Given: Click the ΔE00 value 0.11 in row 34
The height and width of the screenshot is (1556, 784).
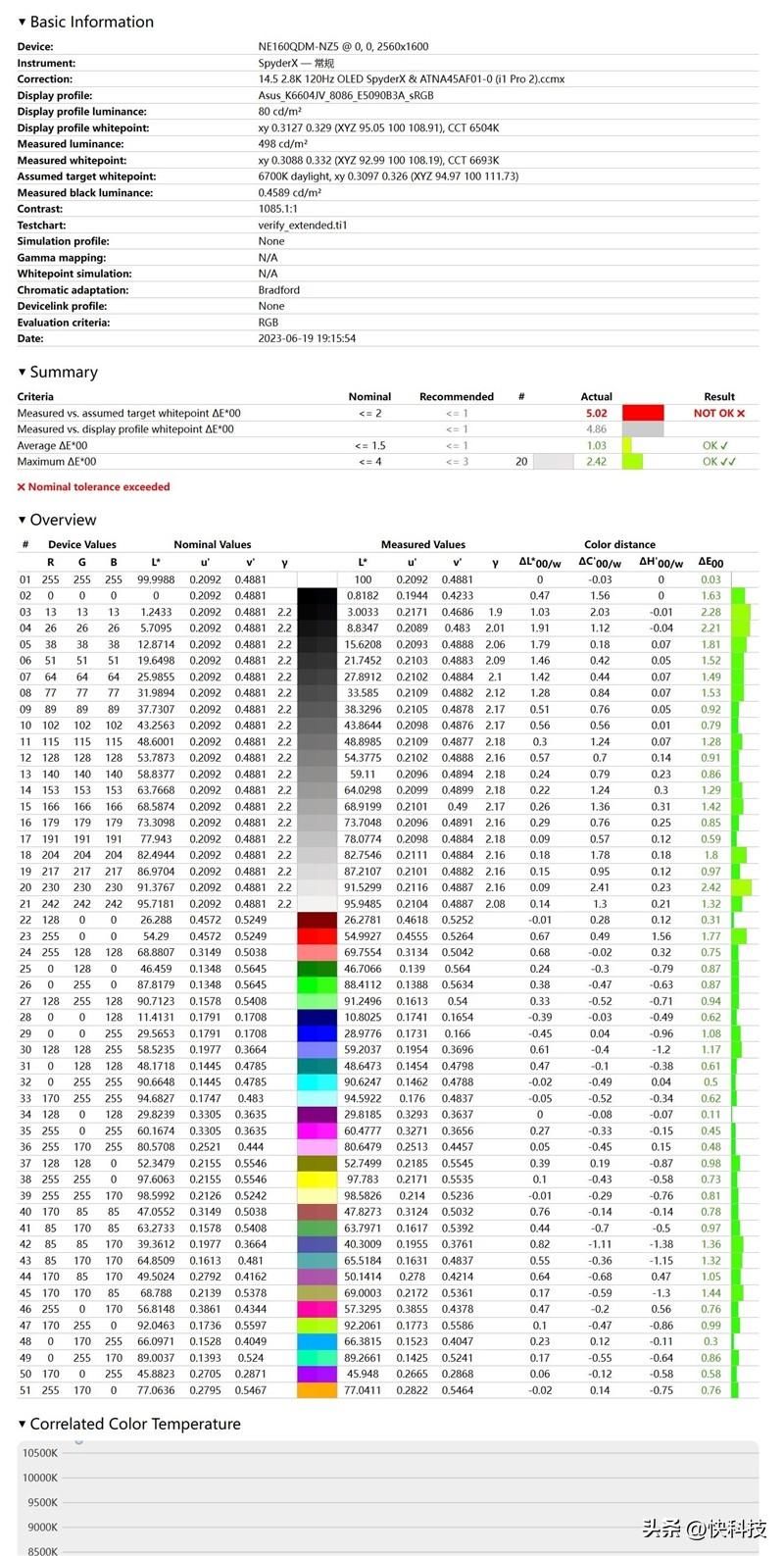Looking at the screenshot, I should pos(710,1115).
